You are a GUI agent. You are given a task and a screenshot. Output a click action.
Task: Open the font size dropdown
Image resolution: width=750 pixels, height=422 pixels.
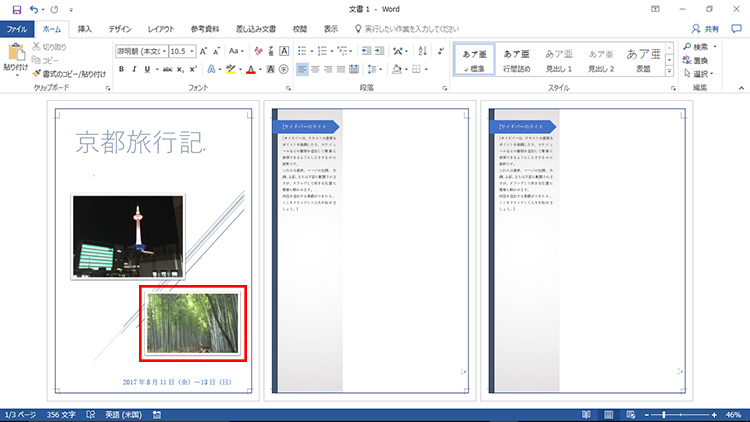pyautogui.click(x=191, y=51)
